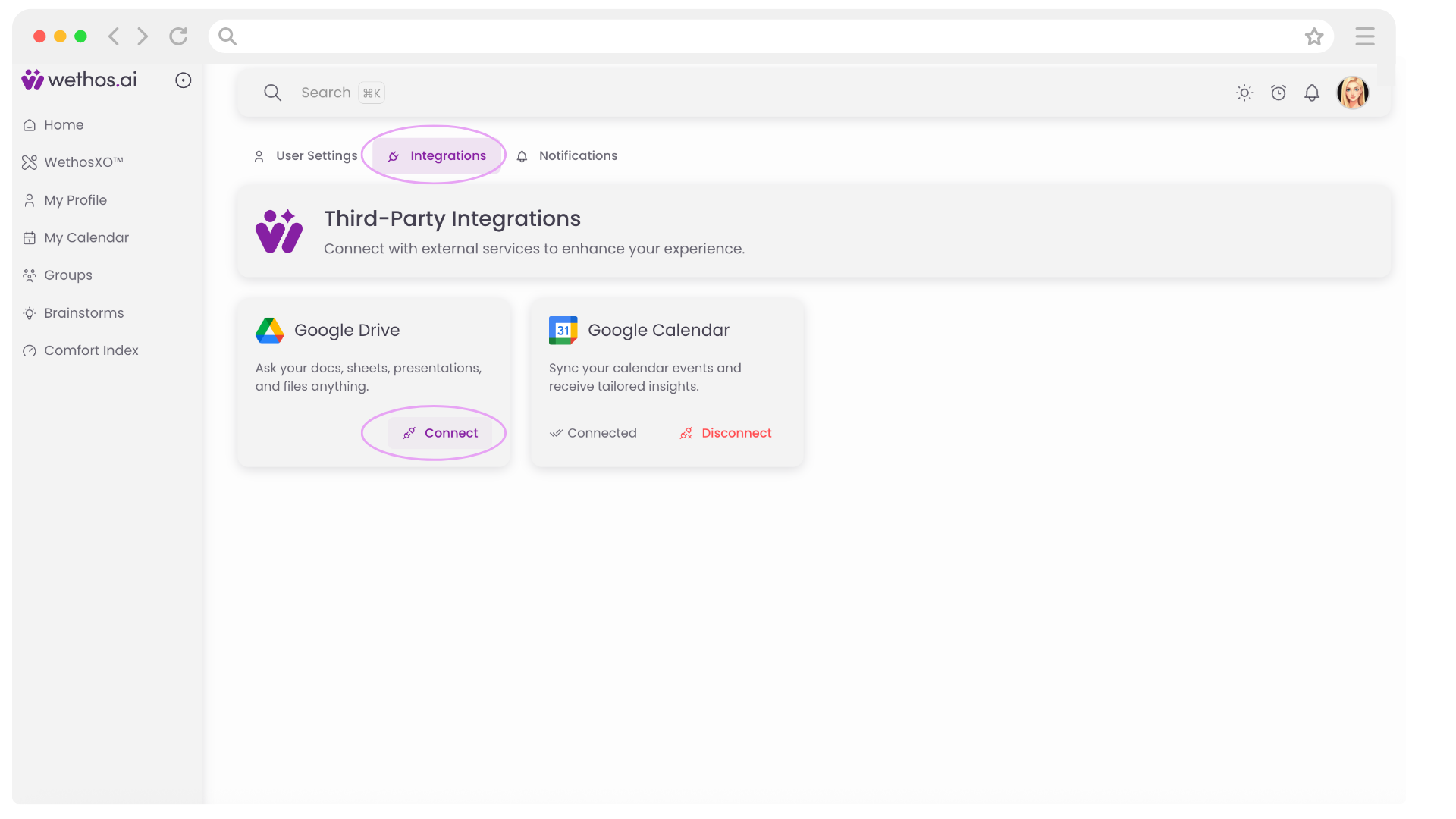This screenshot has width=1456, height=819.
Task: Collapse the sidebar using the circle icon
Action: click(183, 80)
